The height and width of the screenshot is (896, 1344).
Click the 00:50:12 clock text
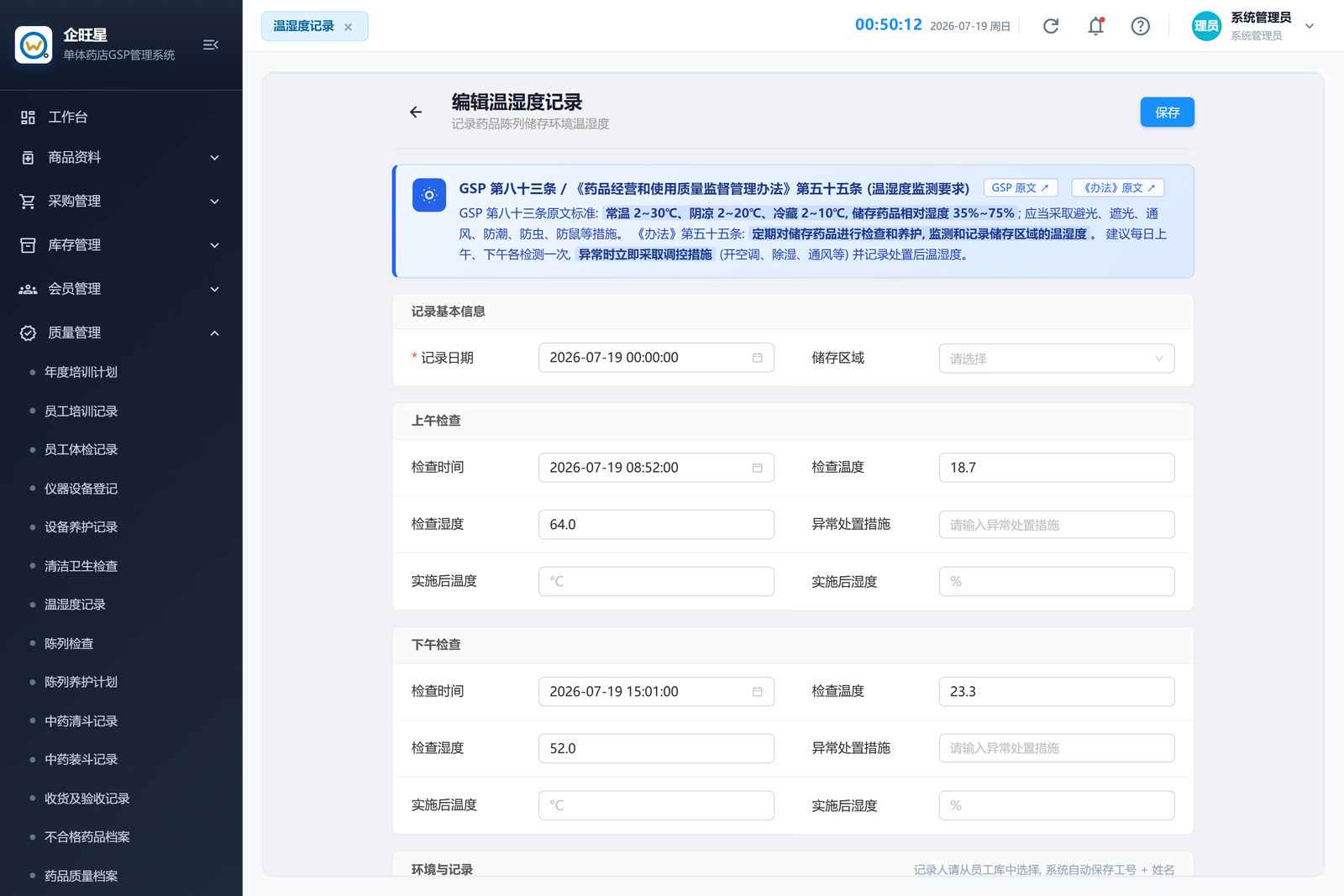pos(888,25)
